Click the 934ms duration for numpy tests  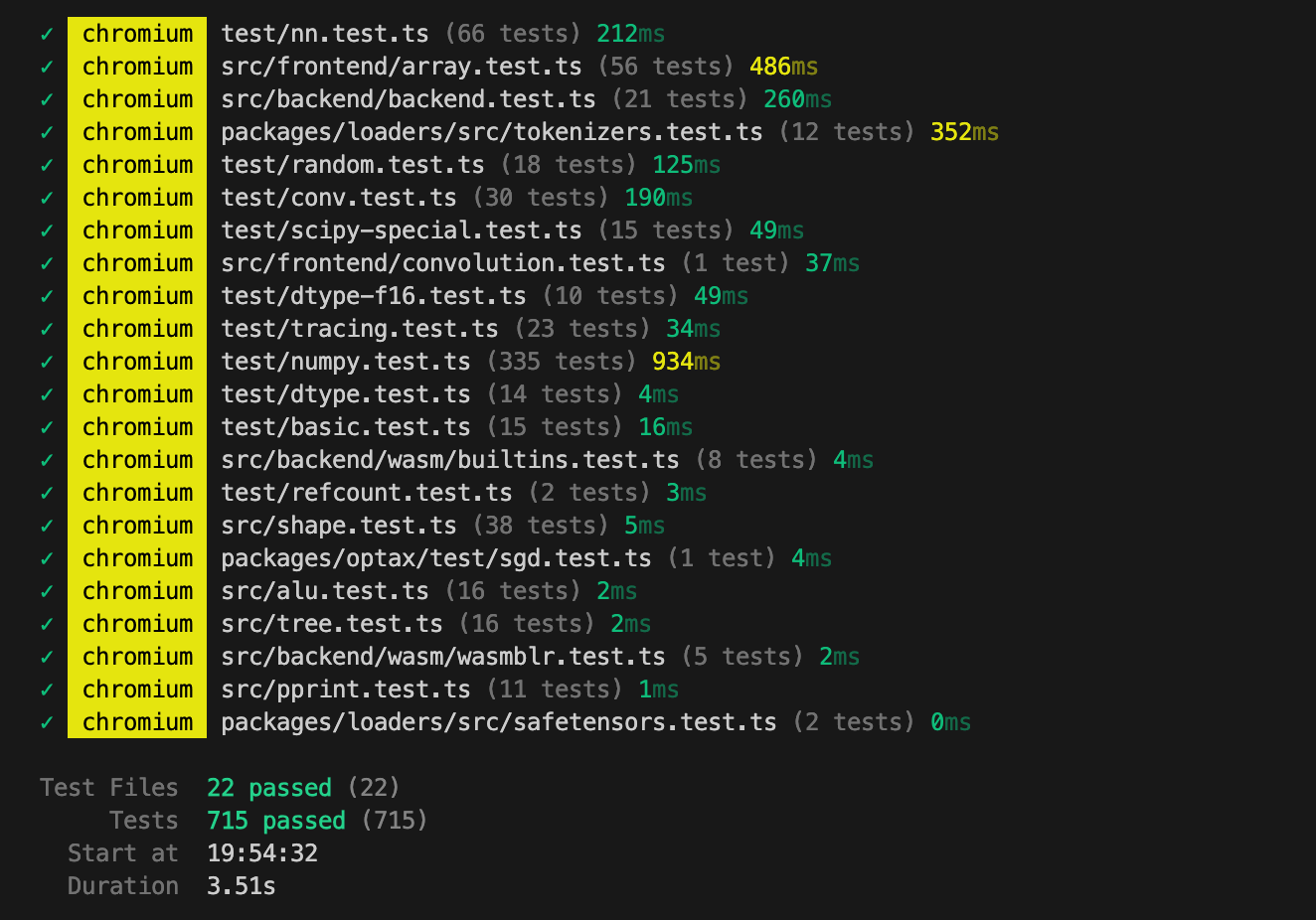point(686,362)
